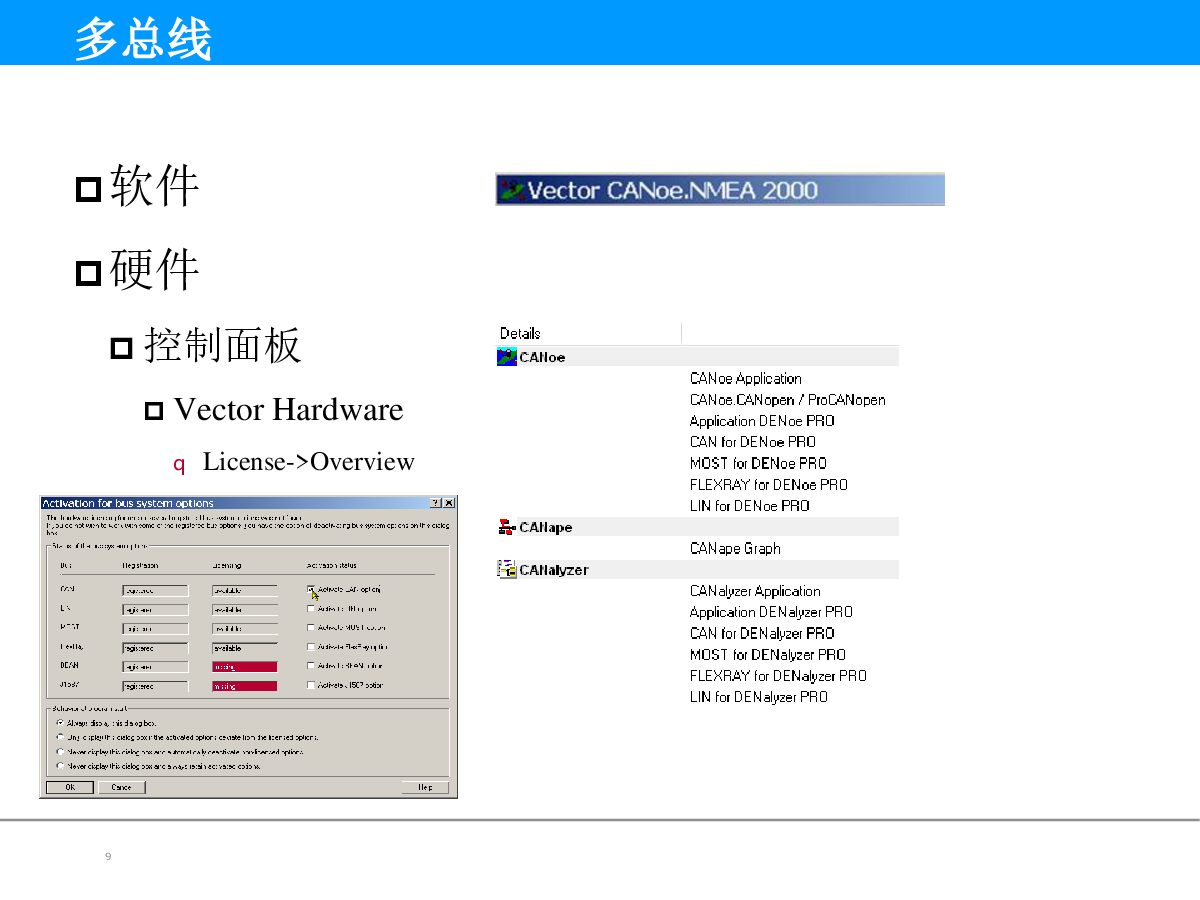
Task: Choose 'Never display and always retain' radio option
Action: 60,766
